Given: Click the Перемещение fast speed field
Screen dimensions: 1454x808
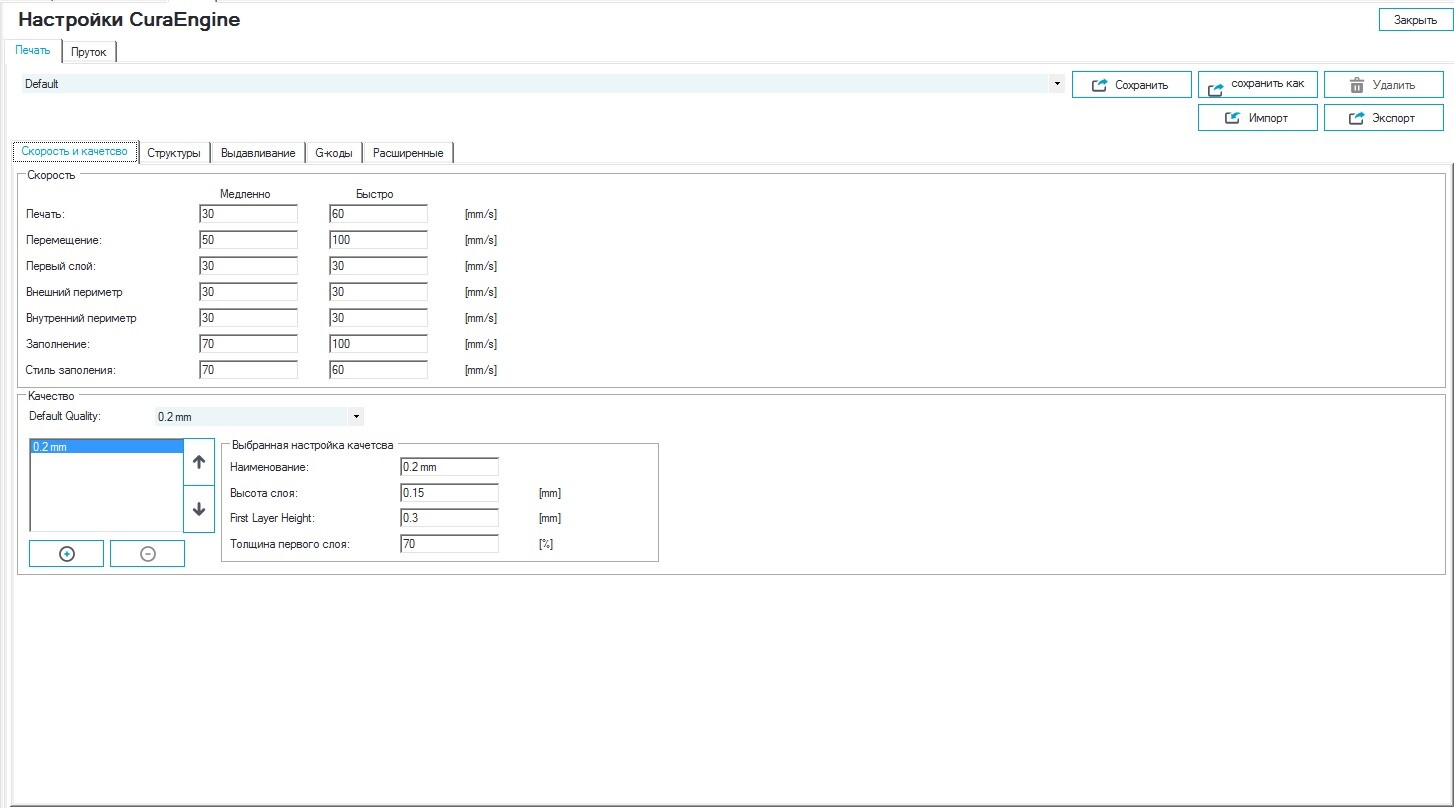Looking at the screenshot, I should 379,240.
